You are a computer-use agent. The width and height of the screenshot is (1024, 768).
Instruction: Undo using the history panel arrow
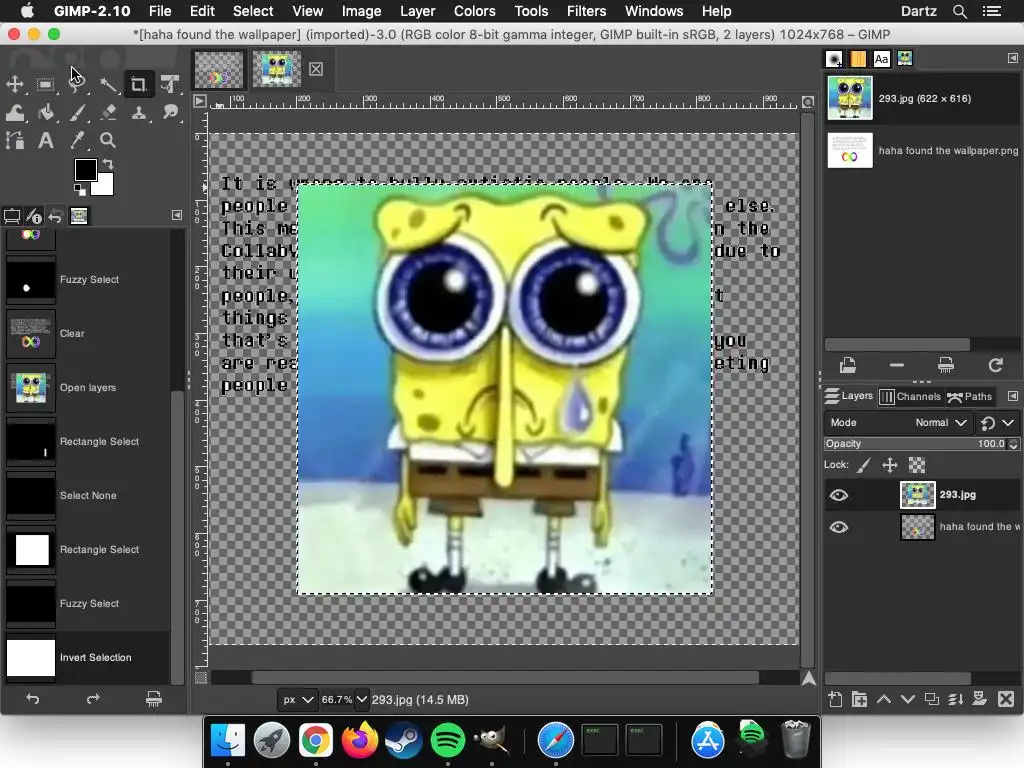click(33, 699)
